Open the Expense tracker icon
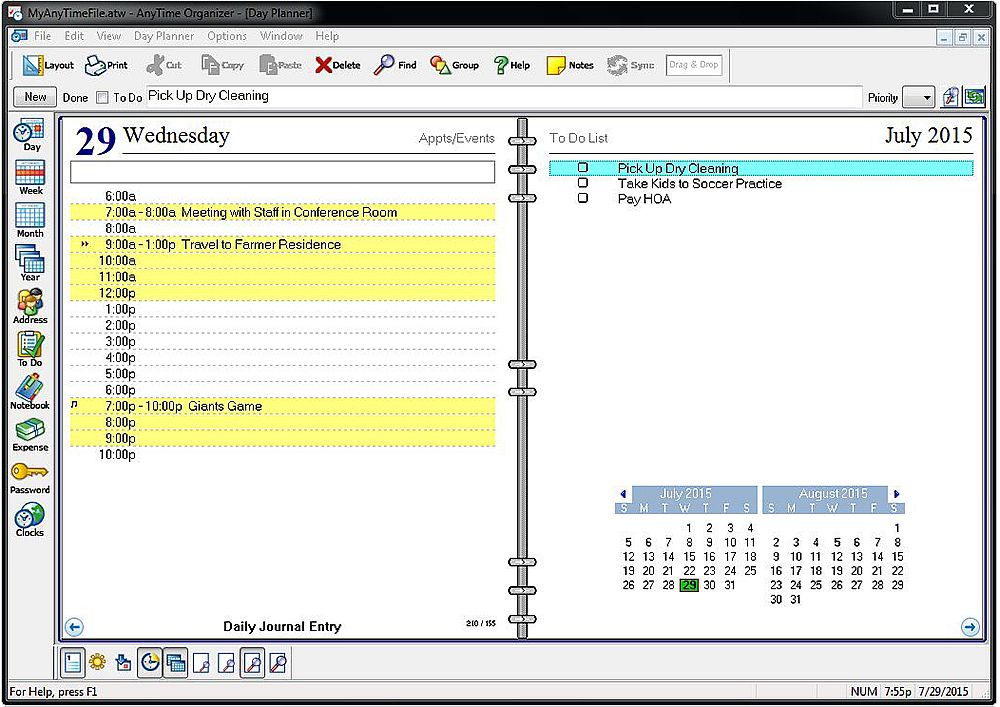1000x707 pixels. coord(30,433)
